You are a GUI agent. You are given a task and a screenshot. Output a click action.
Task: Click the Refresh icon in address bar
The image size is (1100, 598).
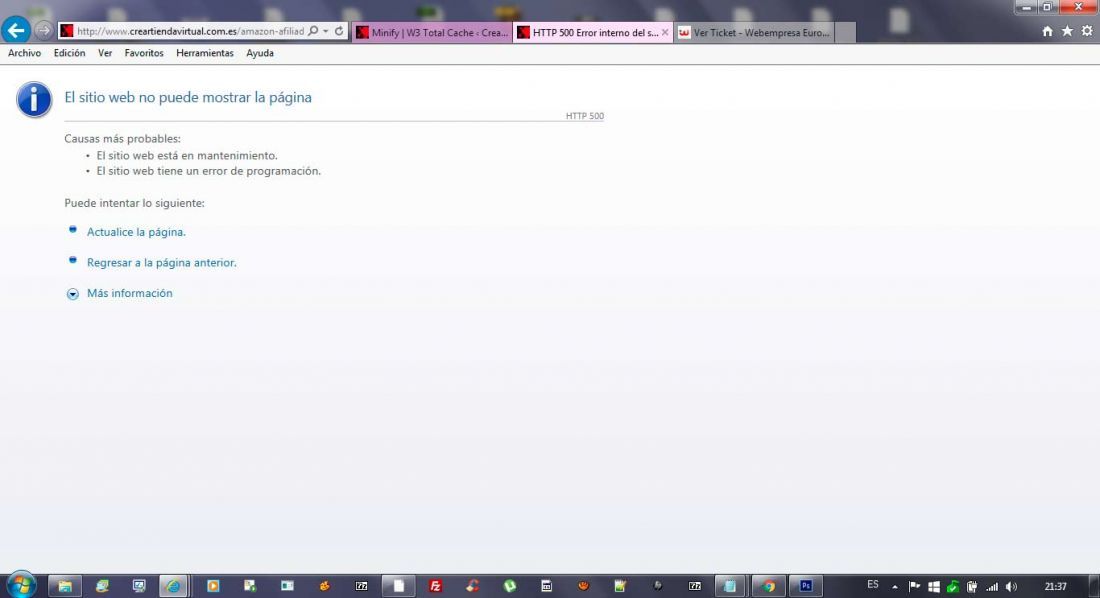pyautogui.click(x=339, y=31)
